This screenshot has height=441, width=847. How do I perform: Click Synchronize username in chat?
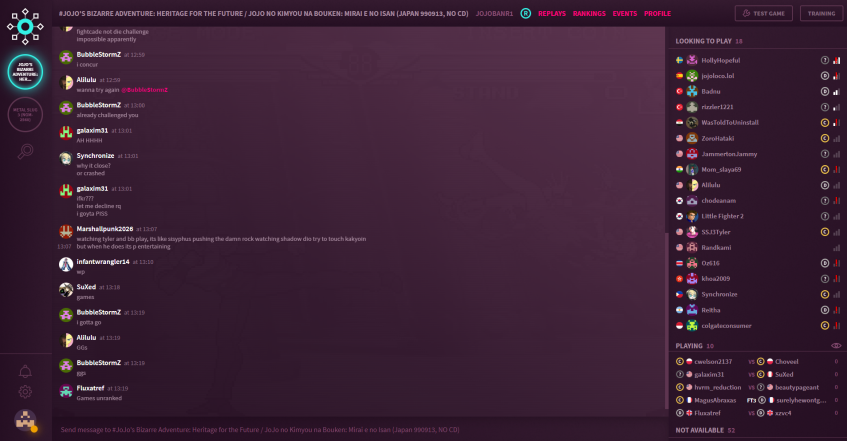pyautogui.click(x=95, y=156)
